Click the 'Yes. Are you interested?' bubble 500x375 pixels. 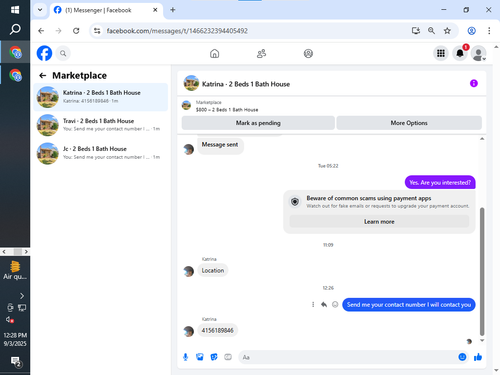(x=440, y=182)
